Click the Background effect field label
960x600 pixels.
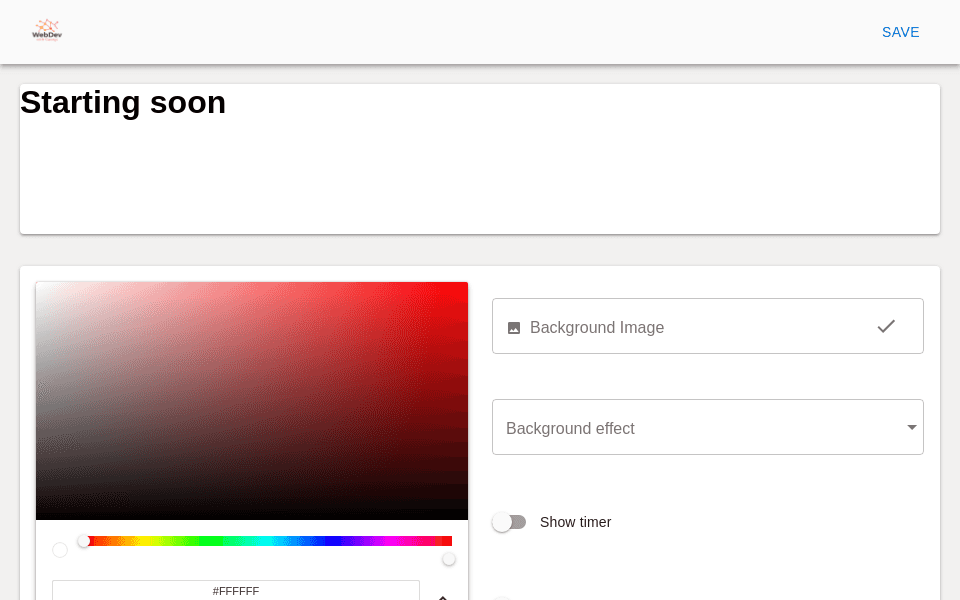click(x=570, y=428)
